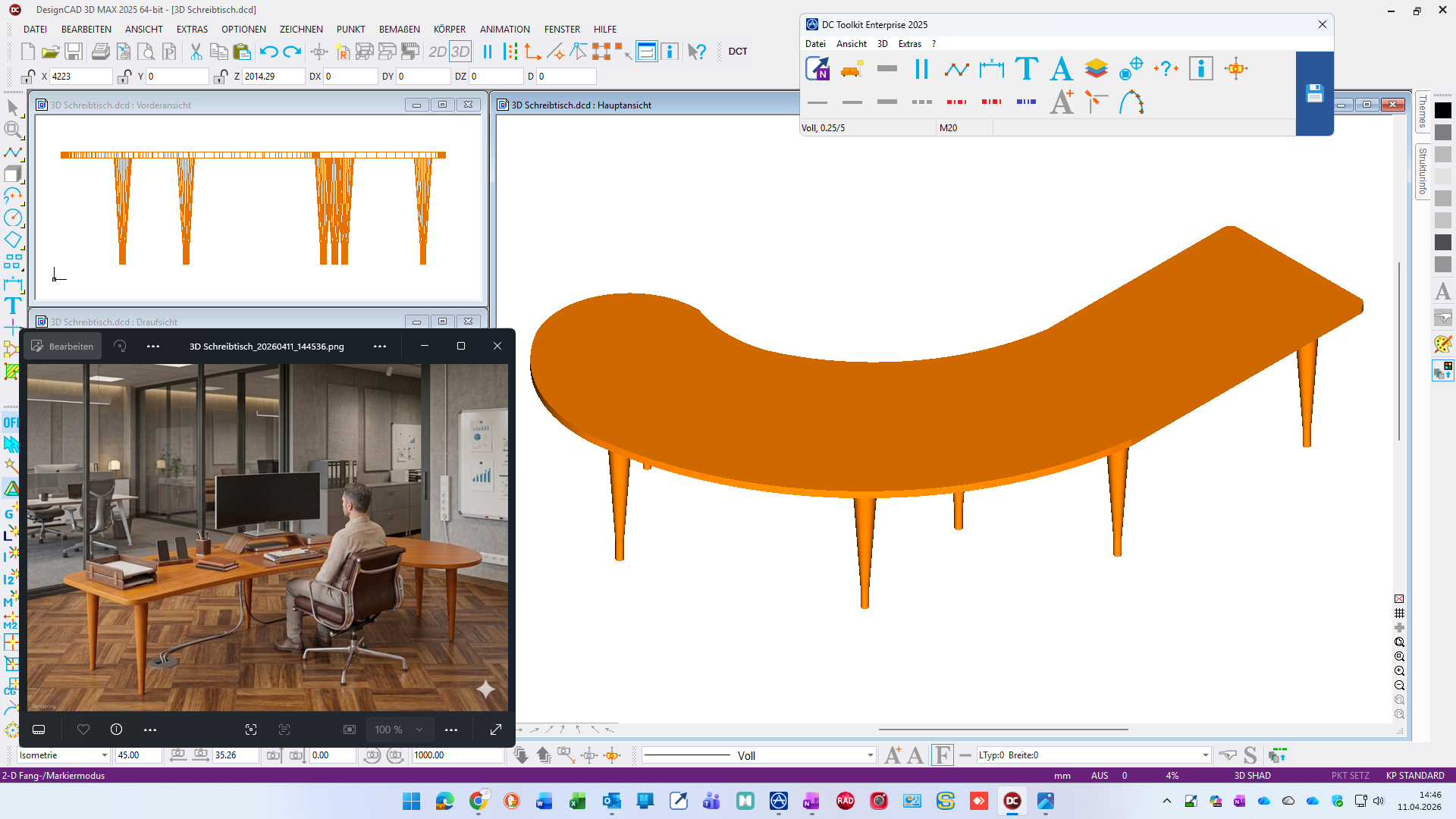Open Extras menu in DC Toolkit
Screen dimensions: 1456x819
click(909, 44)
